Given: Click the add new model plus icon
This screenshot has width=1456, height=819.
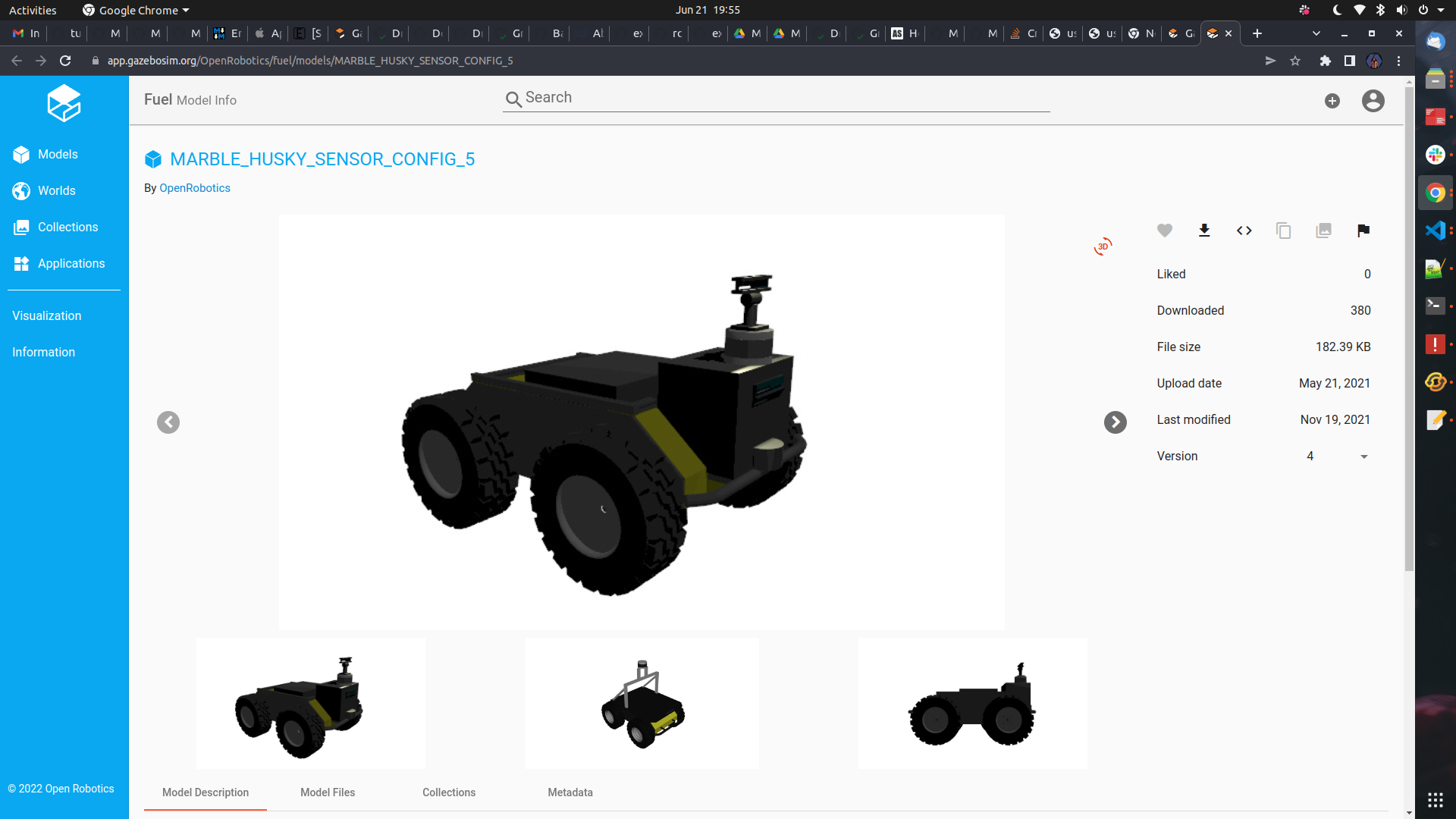Looking at the screenshot, I should click(x=1333, y=100).
